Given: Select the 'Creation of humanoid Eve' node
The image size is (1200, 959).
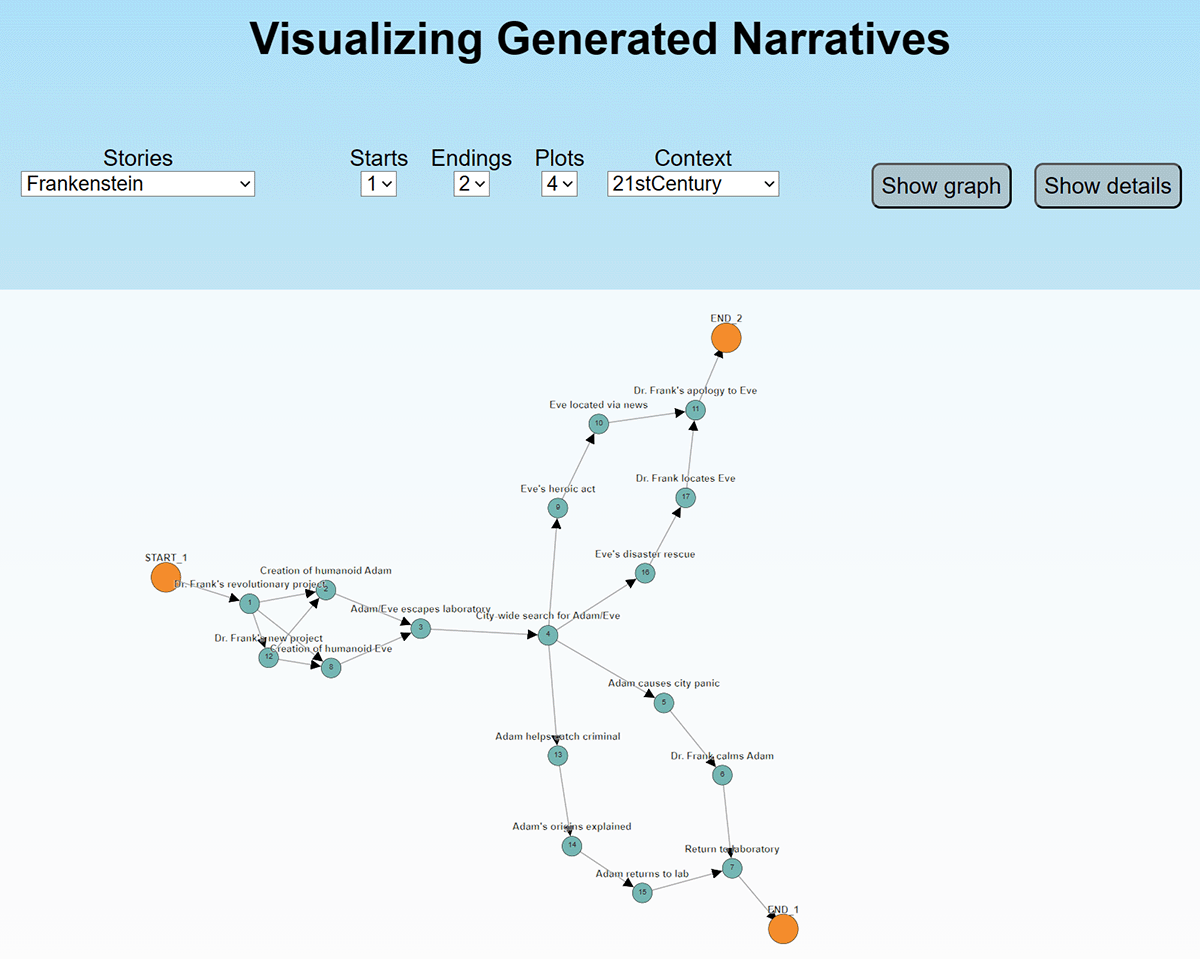Looking at the screenshot, I should [331, 667].
